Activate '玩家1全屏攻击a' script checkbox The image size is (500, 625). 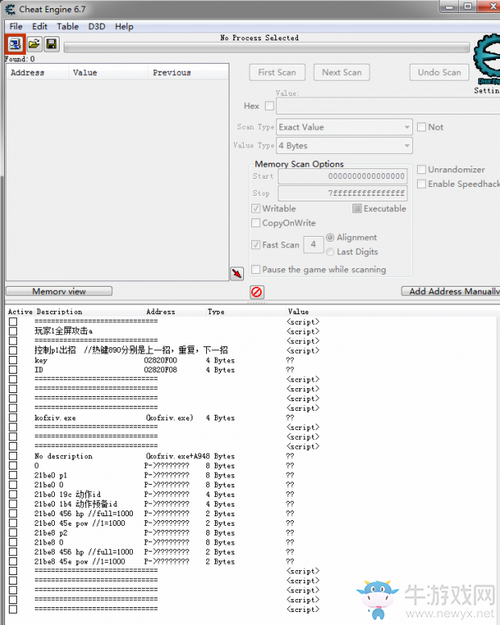tap(13, 331)
